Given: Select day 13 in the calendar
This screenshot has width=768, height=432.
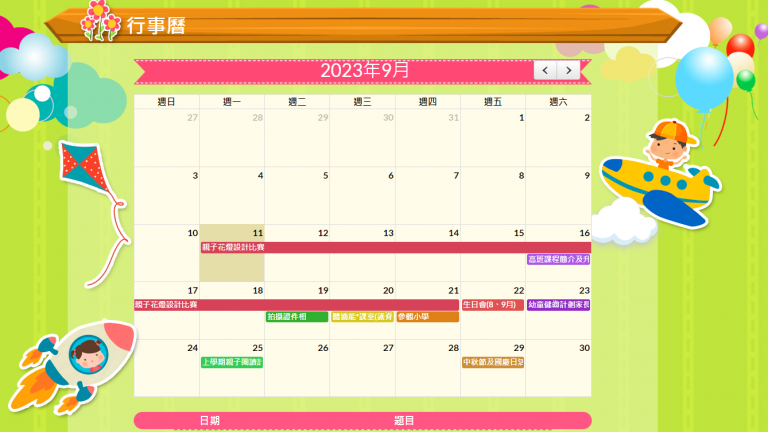Looking at the screenshot, I should coord(362,253).
